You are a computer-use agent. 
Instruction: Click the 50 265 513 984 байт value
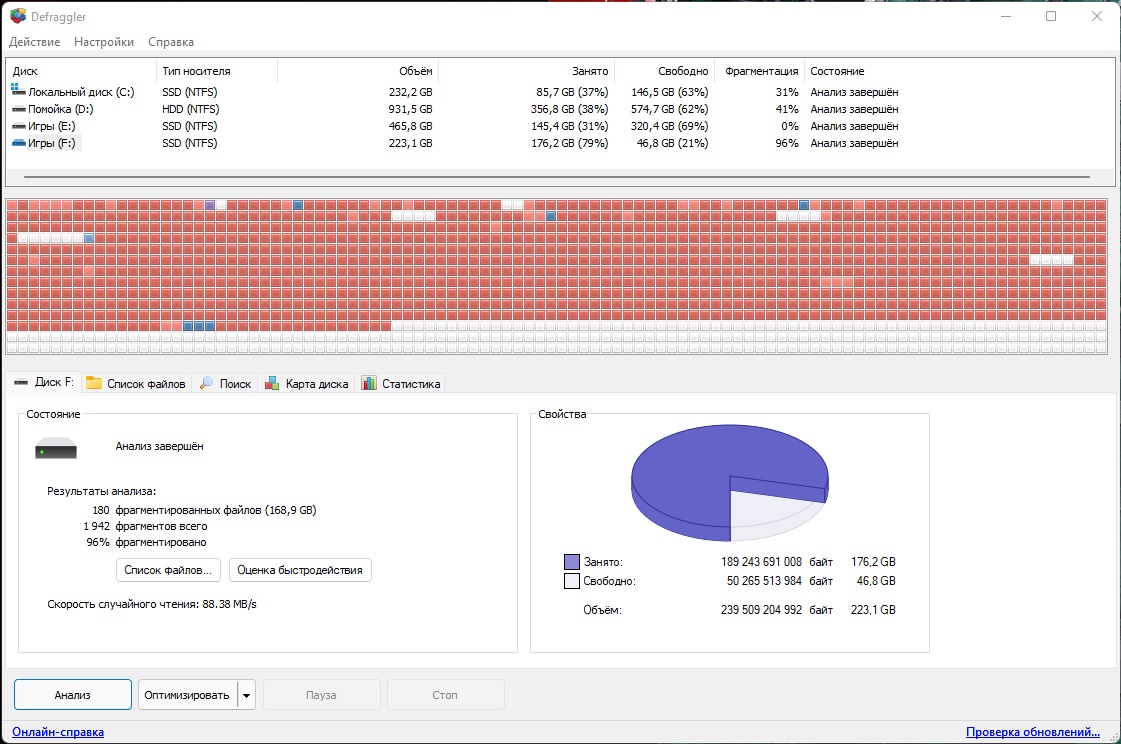[x=779, y=581]
